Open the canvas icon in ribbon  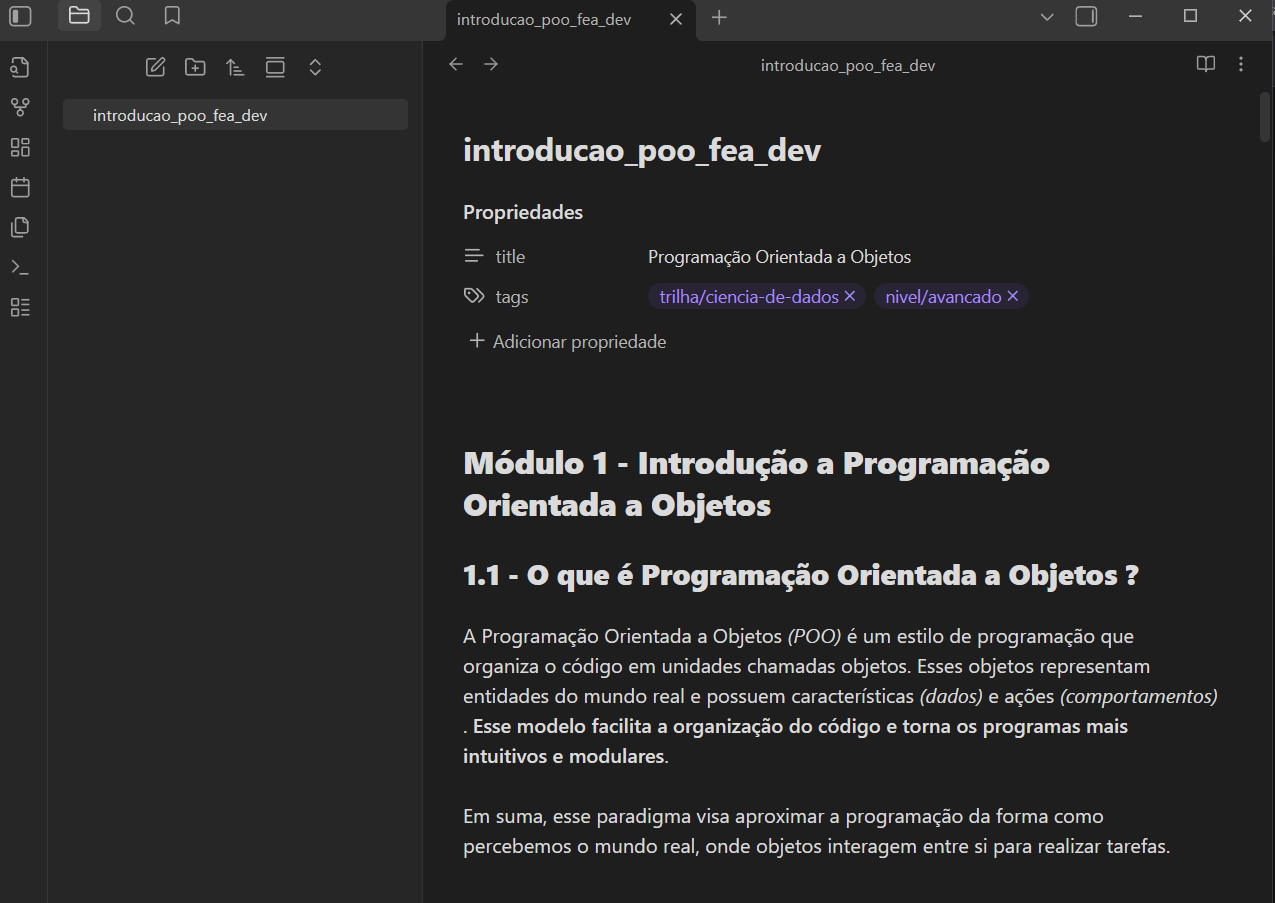pos(20,147)
